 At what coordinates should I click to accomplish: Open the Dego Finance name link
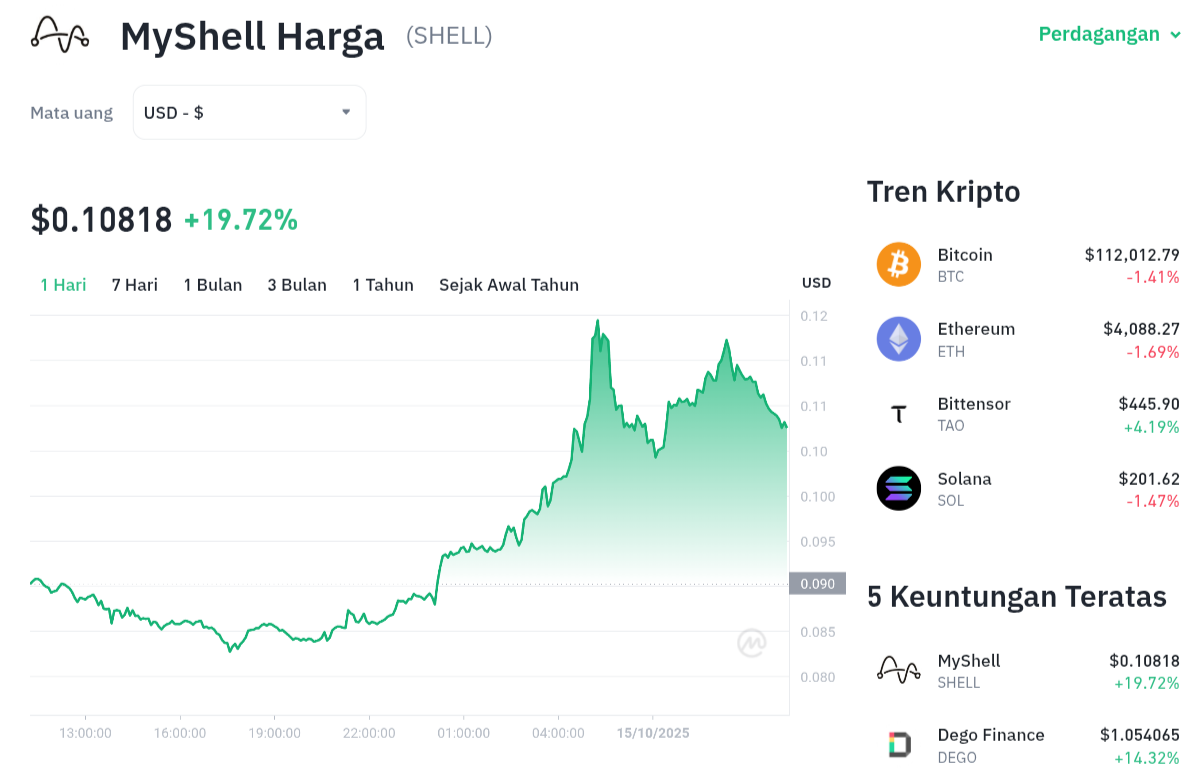point(990,735)
